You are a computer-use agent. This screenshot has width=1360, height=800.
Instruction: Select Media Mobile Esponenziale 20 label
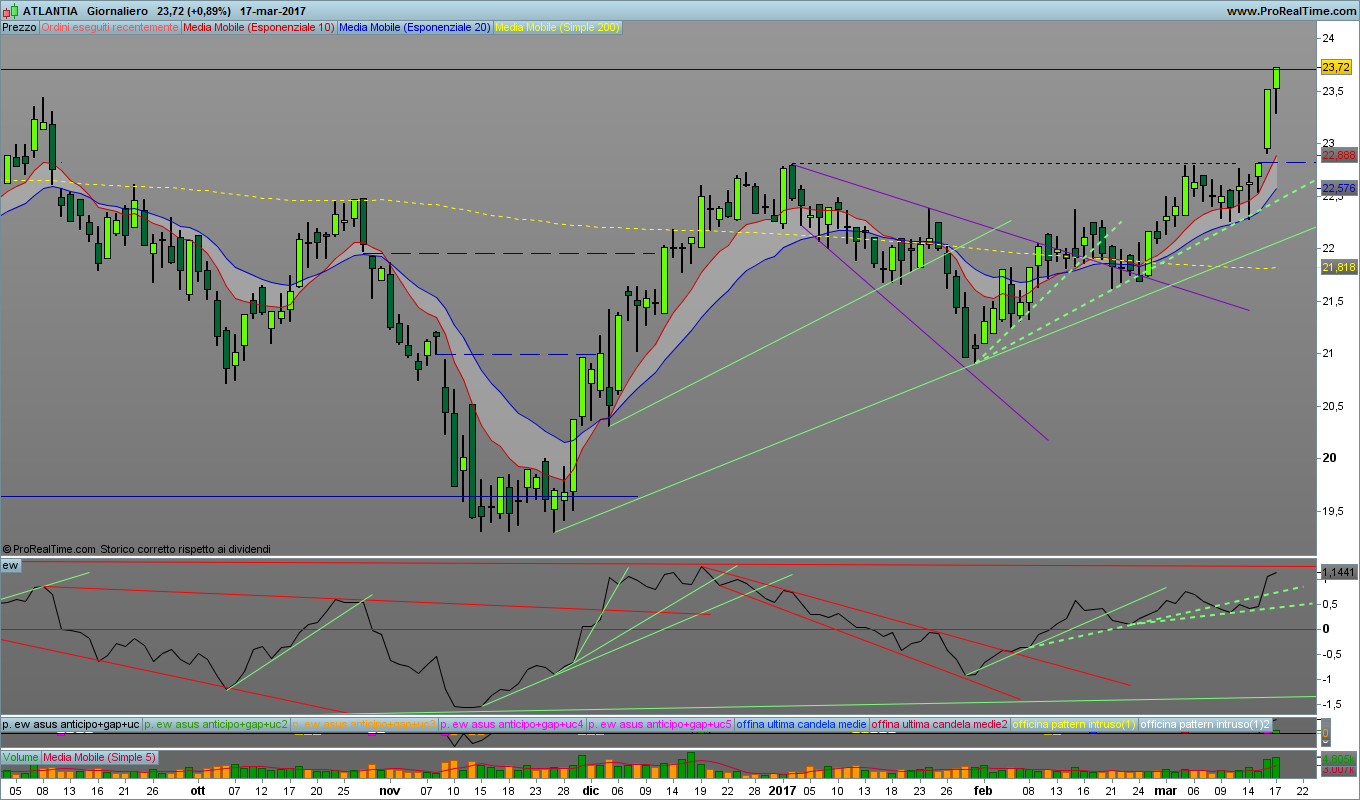(415, 27)
